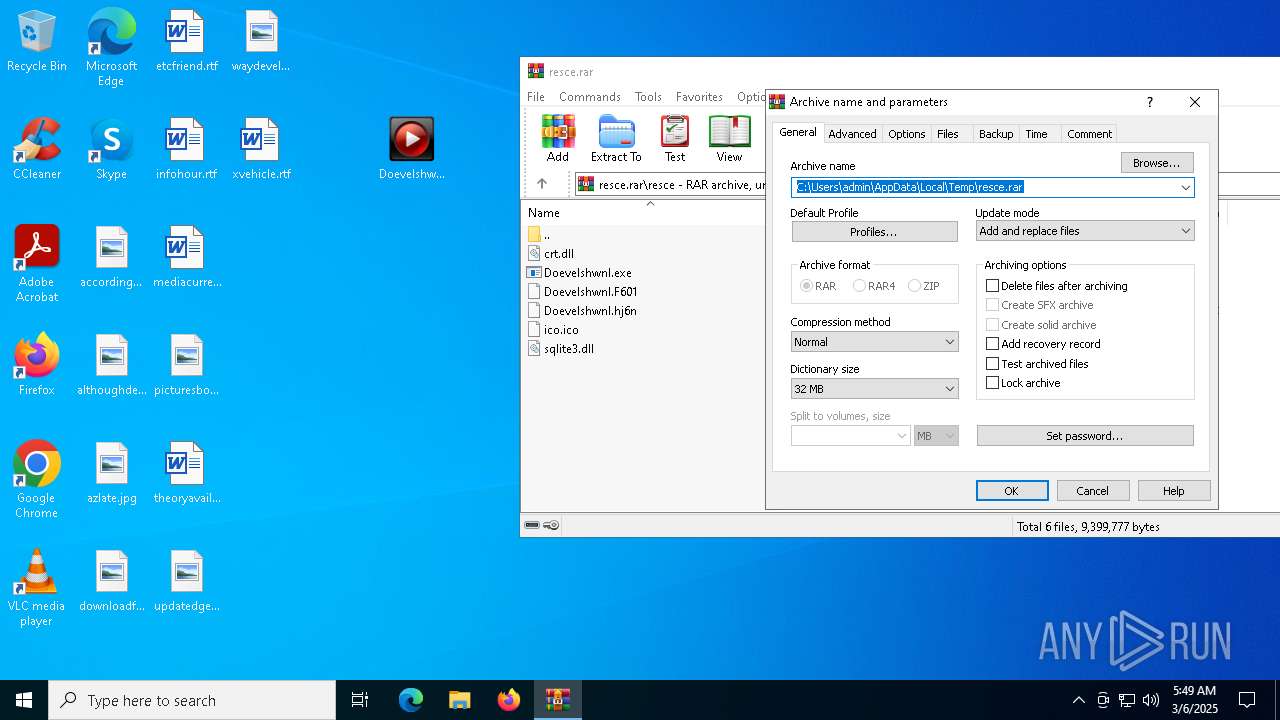Open the MB units dropdown
Image resolution: width=1280 pixels, height=720 pixels.
(936, 436)
